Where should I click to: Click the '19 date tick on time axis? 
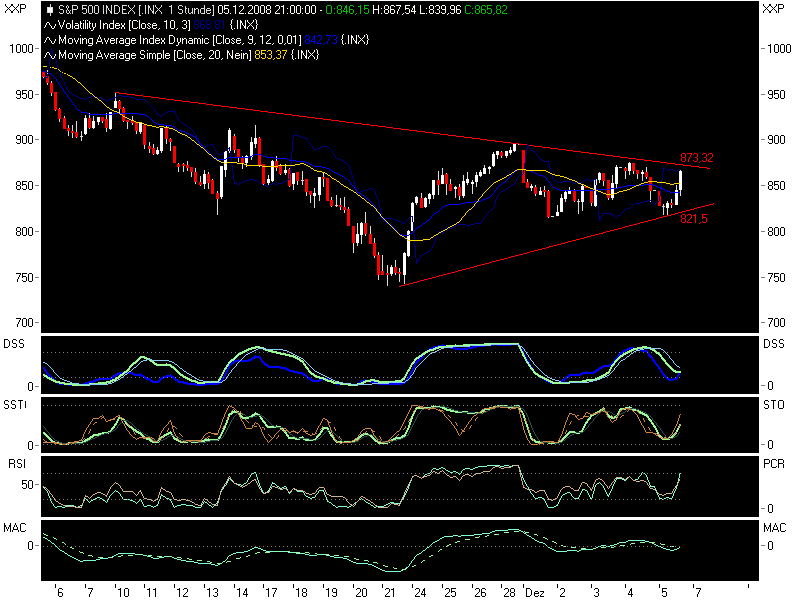pos(331,592)
